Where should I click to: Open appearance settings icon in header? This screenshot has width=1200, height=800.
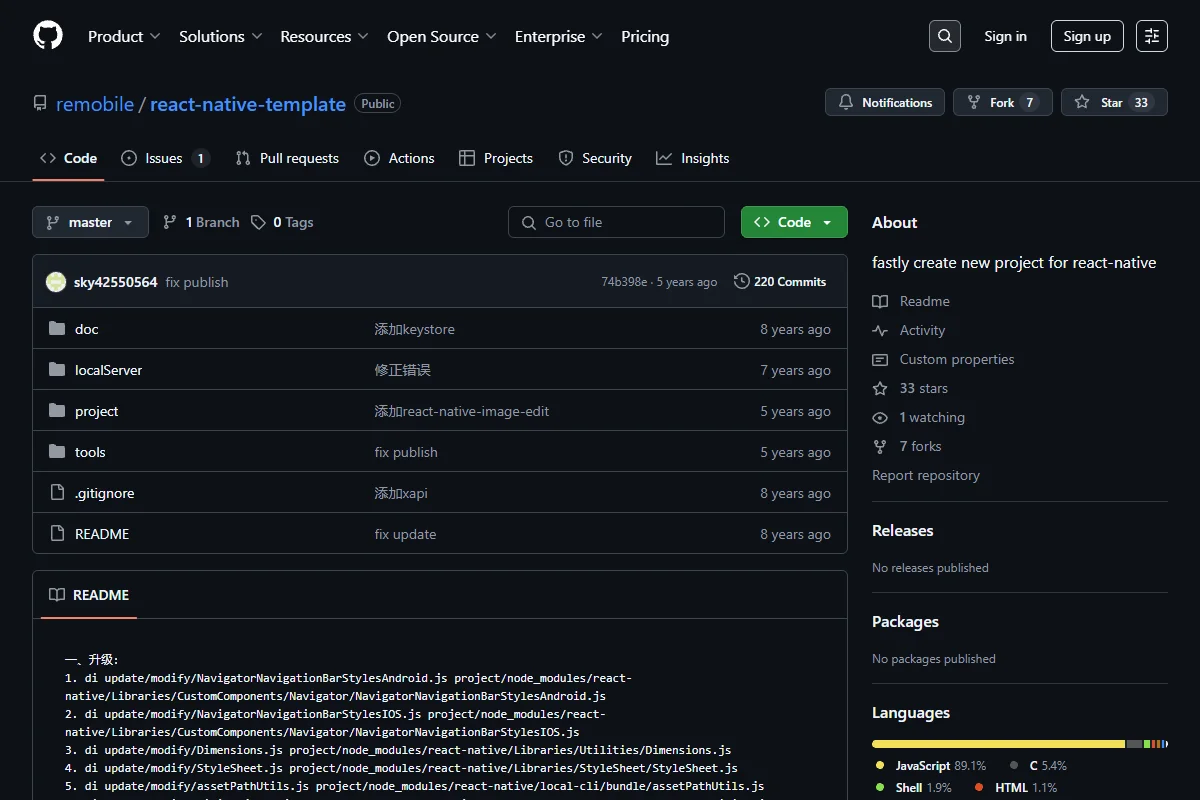pyautogui.click(x=1151, y=36)
